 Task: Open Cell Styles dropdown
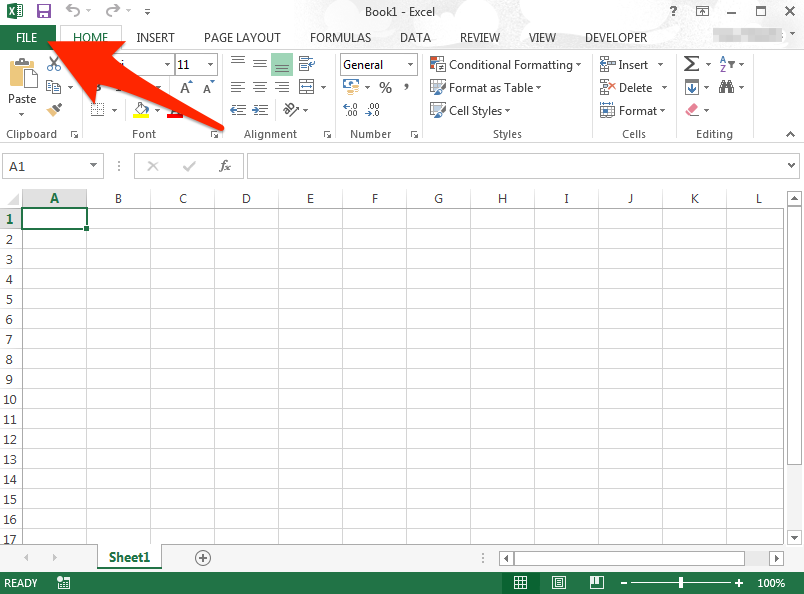(x=470, y=111)
